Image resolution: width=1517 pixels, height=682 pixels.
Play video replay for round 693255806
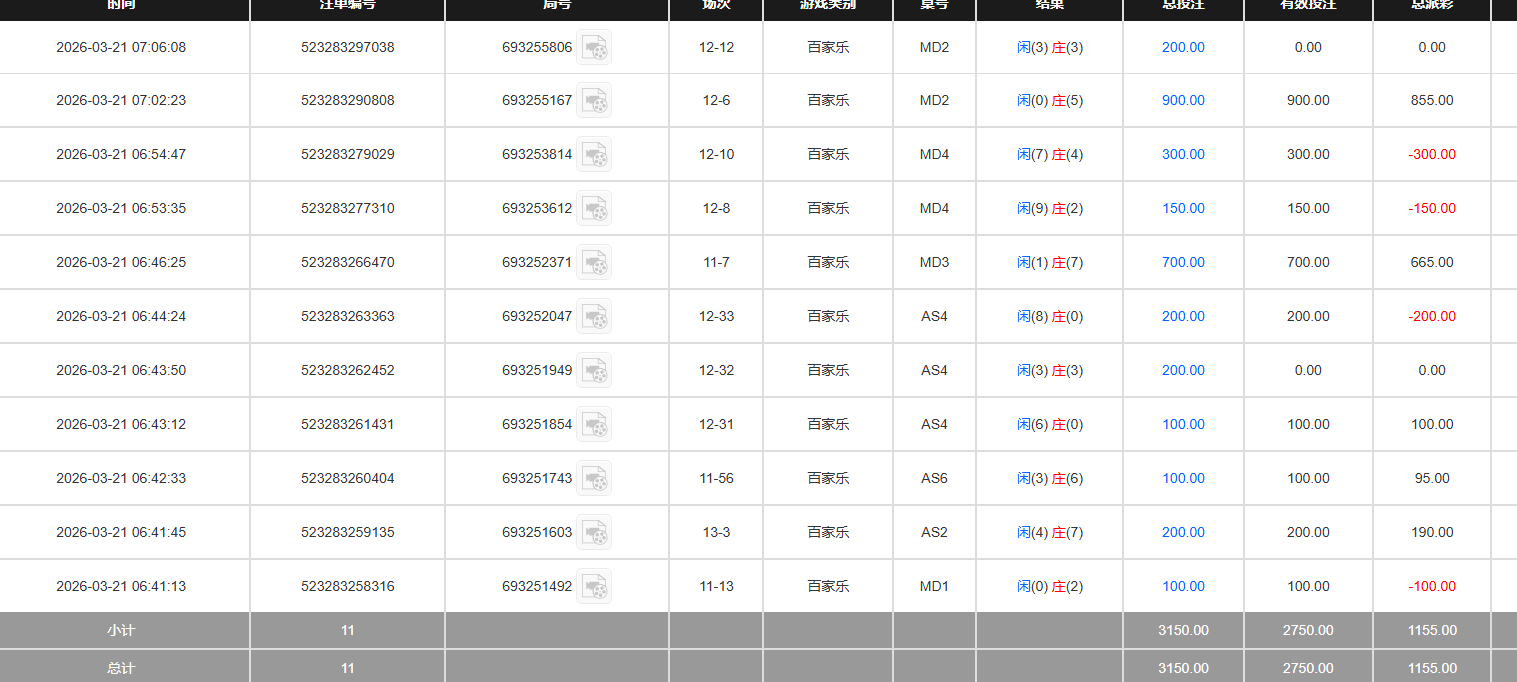click(x=594, y=48)
